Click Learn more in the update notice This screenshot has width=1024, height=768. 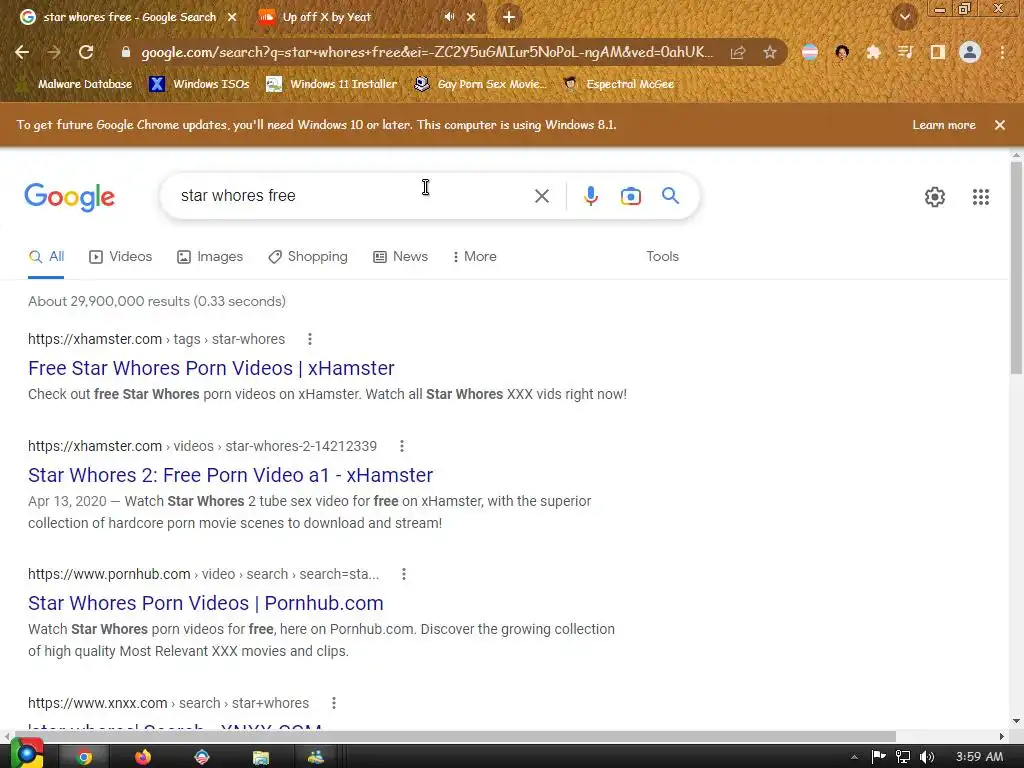(x=944, y=125)
